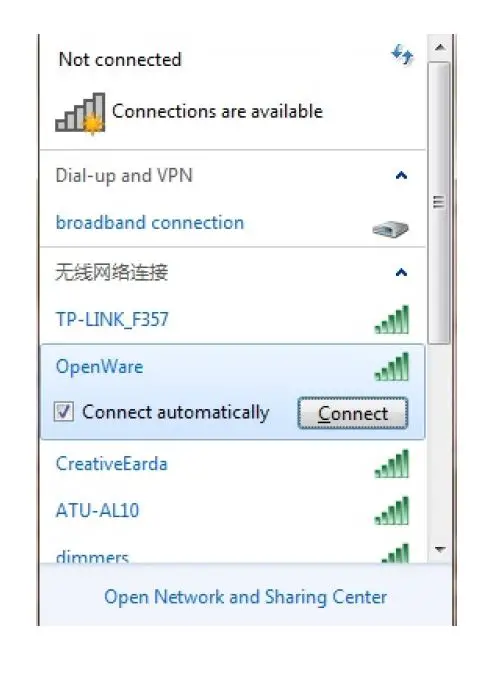Click the CreativeEarda signal strength bars

click(x=392, y=464)
